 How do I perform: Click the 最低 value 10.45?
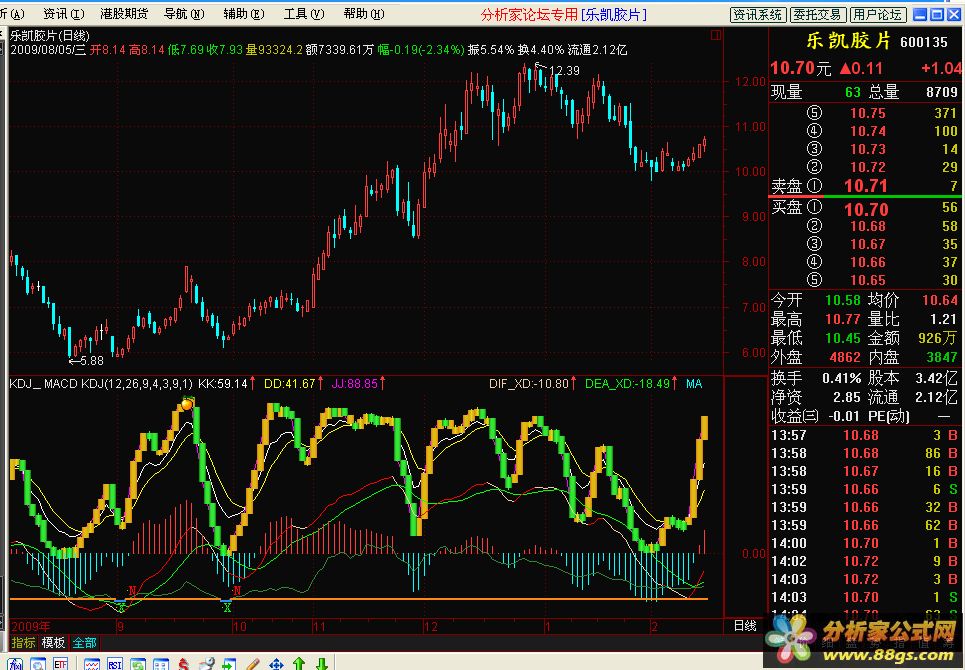coord(843,338)
